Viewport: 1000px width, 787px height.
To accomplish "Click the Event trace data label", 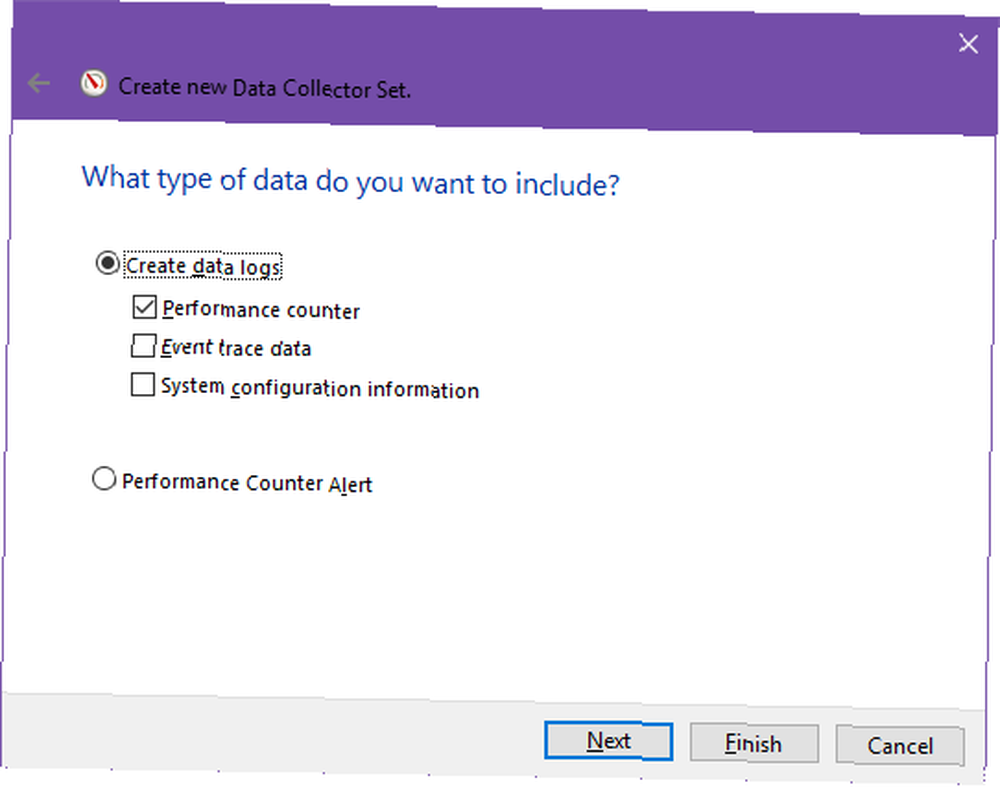I will (236, 348).
